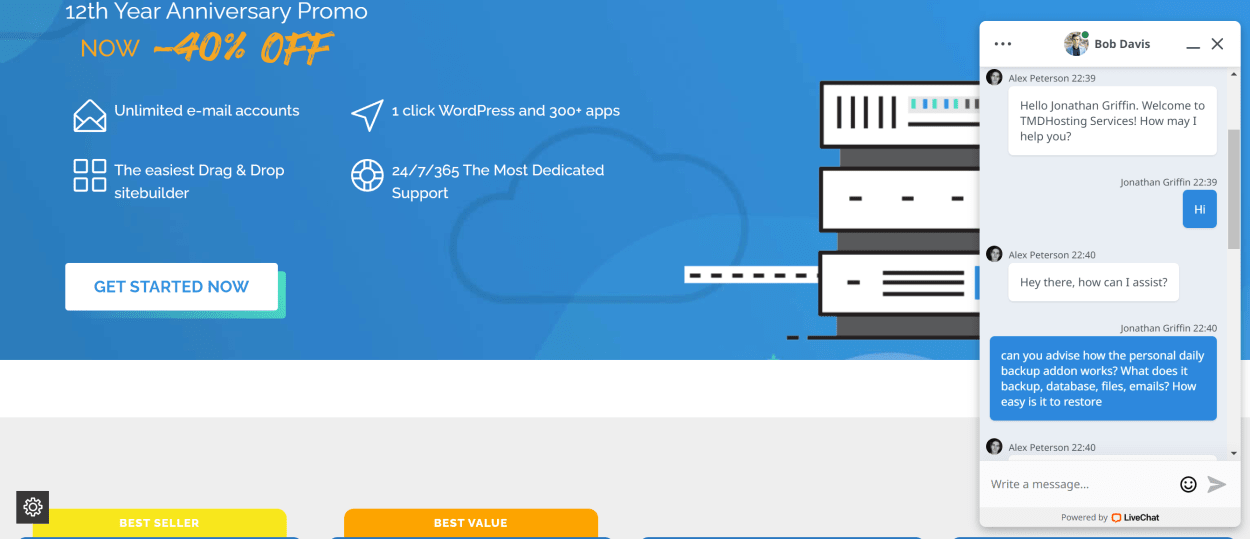The height and width of the screenshot is (539, 1250).
Task: Click the 'NOW -40% OFF' promo text
Action: tap(206, 47)
